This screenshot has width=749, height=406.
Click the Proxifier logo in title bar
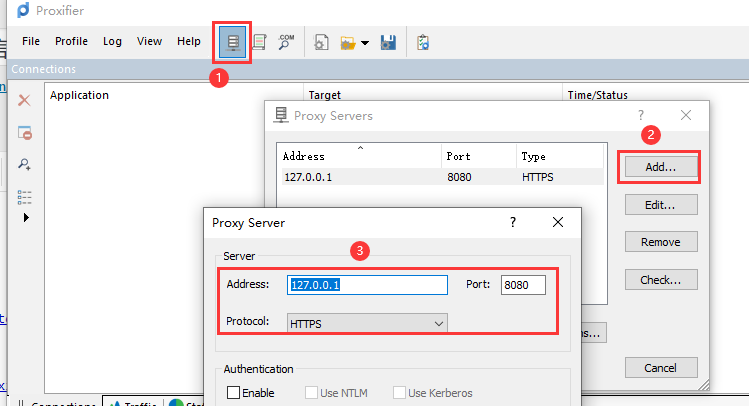23,10
